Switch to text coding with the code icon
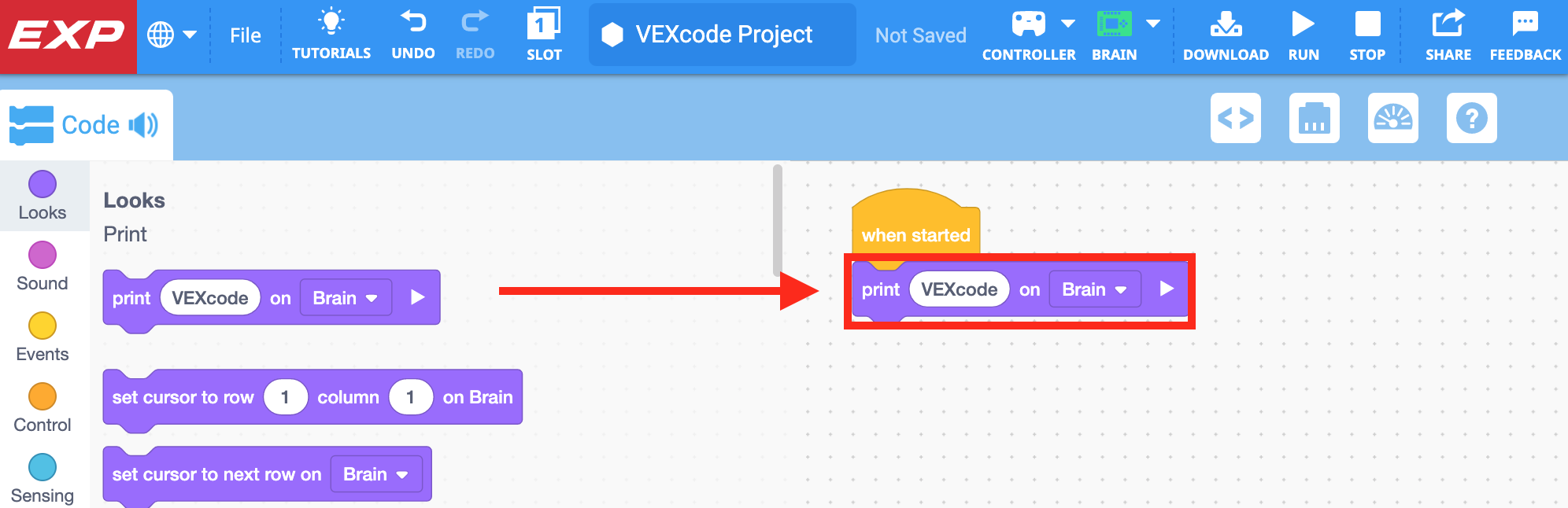Image resolution: width=1568 pixels, height=508 pixels. [x=1235, y=120]
